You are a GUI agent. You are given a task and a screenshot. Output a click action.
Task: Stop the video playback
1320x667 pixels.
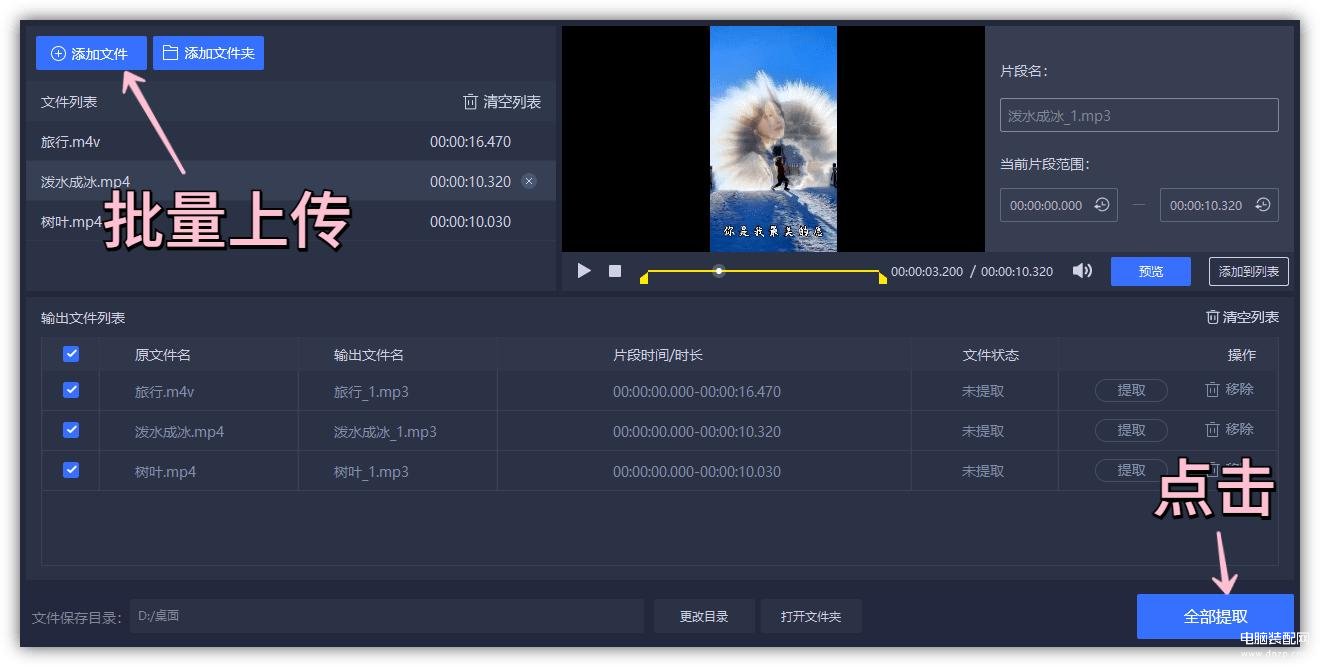(615, 271)
